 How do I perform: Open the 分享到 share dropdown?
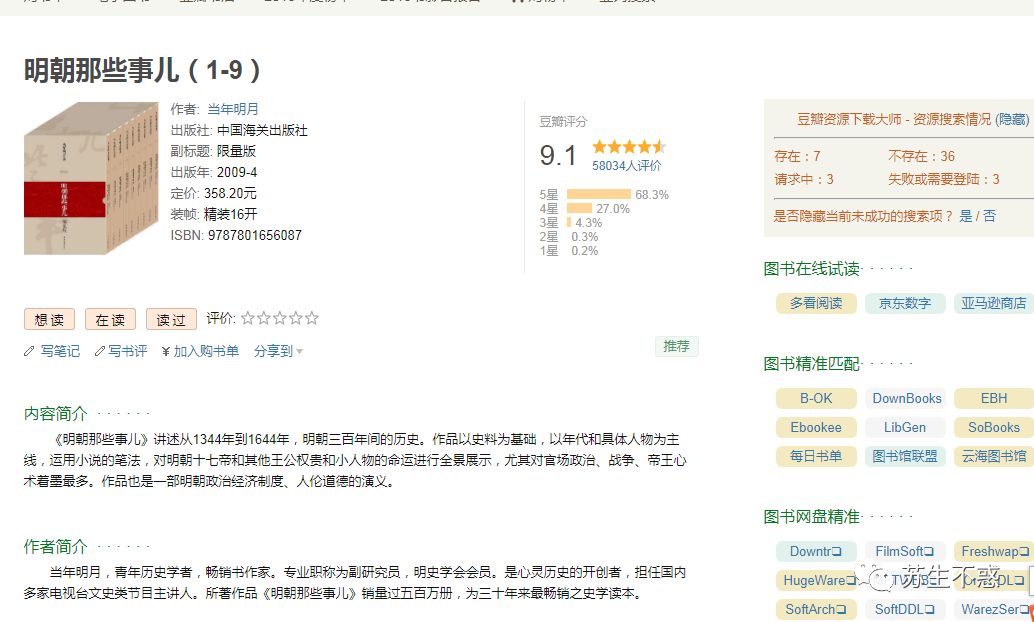[x=278, y=352]
